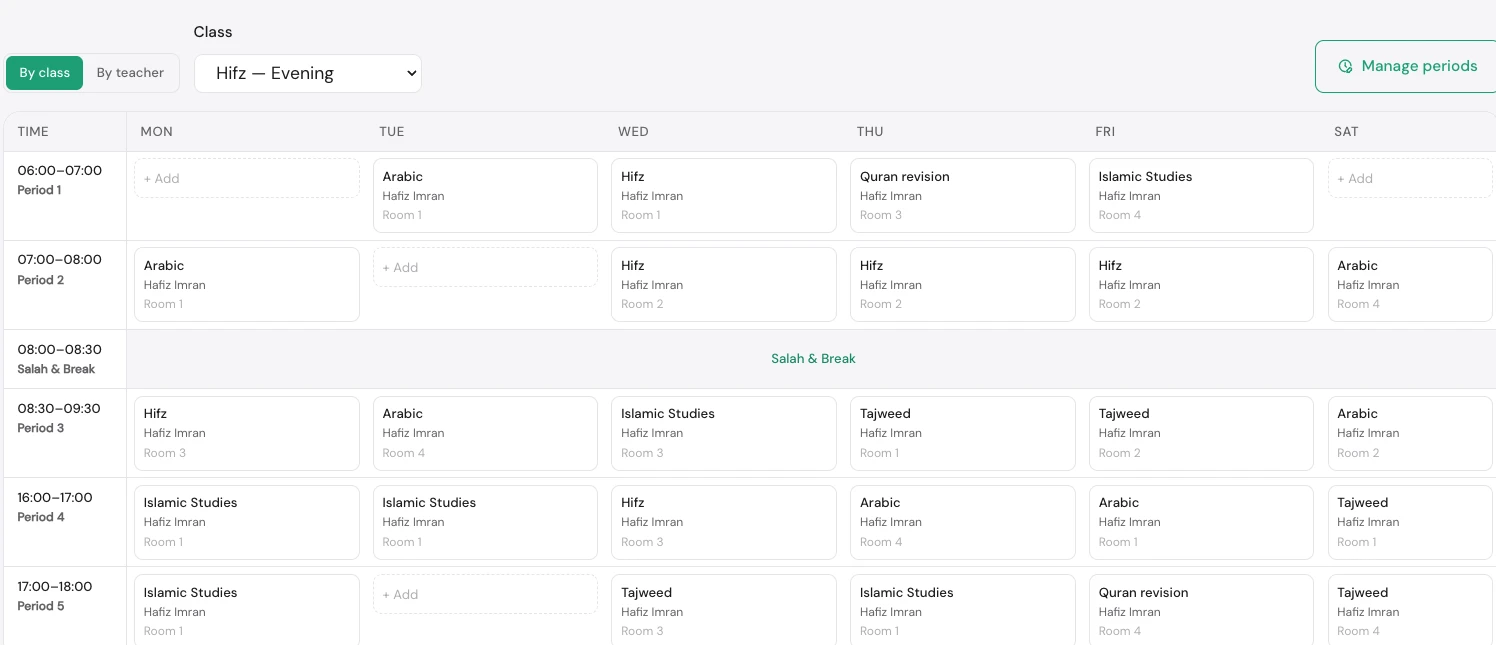Click the 07:00–08:00 Period 2 row label
The width and height of the screenshot is (1496, 645).
click(60, 269)
